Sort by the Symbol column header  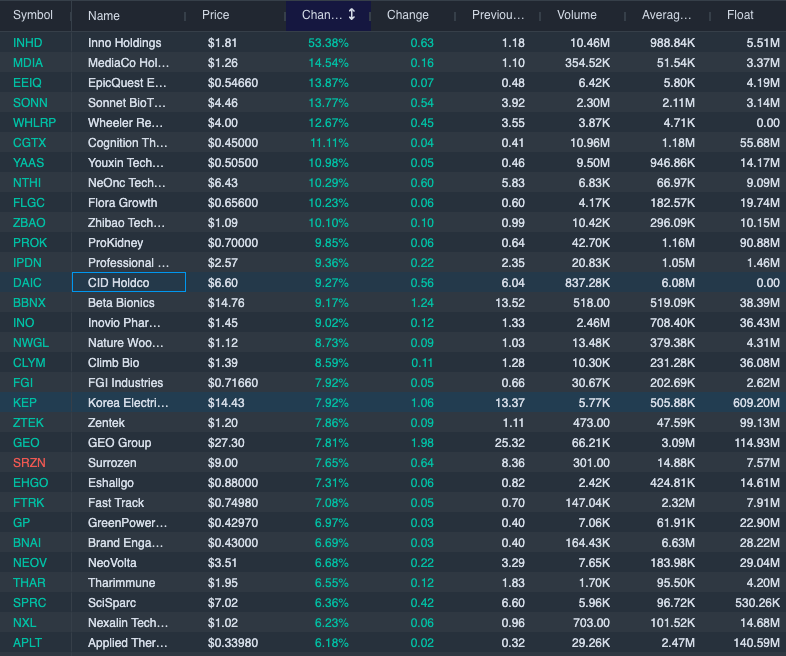(x=33, y=15)
